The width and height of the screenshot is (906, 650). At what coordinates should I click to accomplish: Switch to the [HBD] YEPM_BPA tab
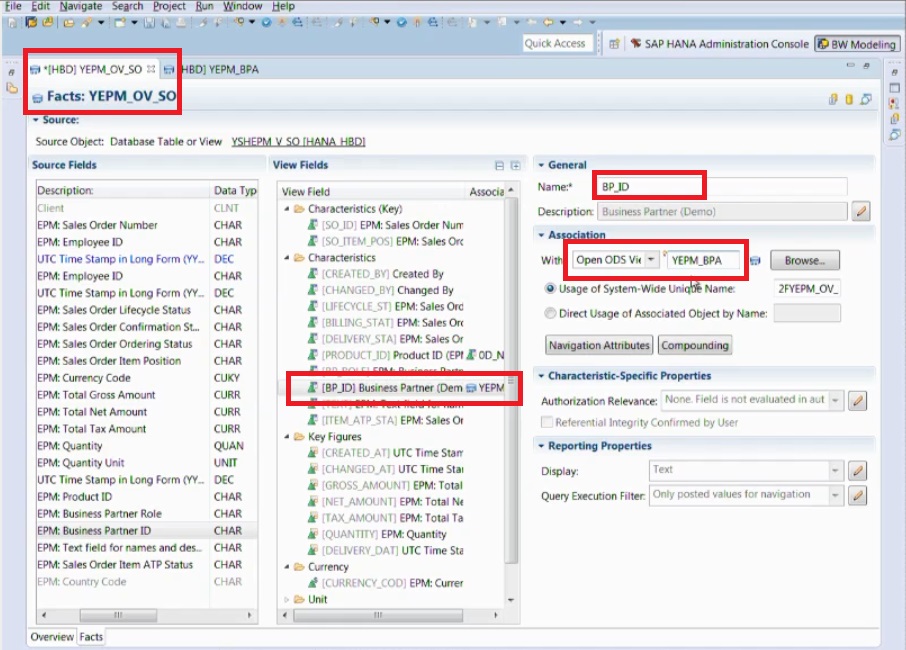pyautogui.click(x=218, y=70)
